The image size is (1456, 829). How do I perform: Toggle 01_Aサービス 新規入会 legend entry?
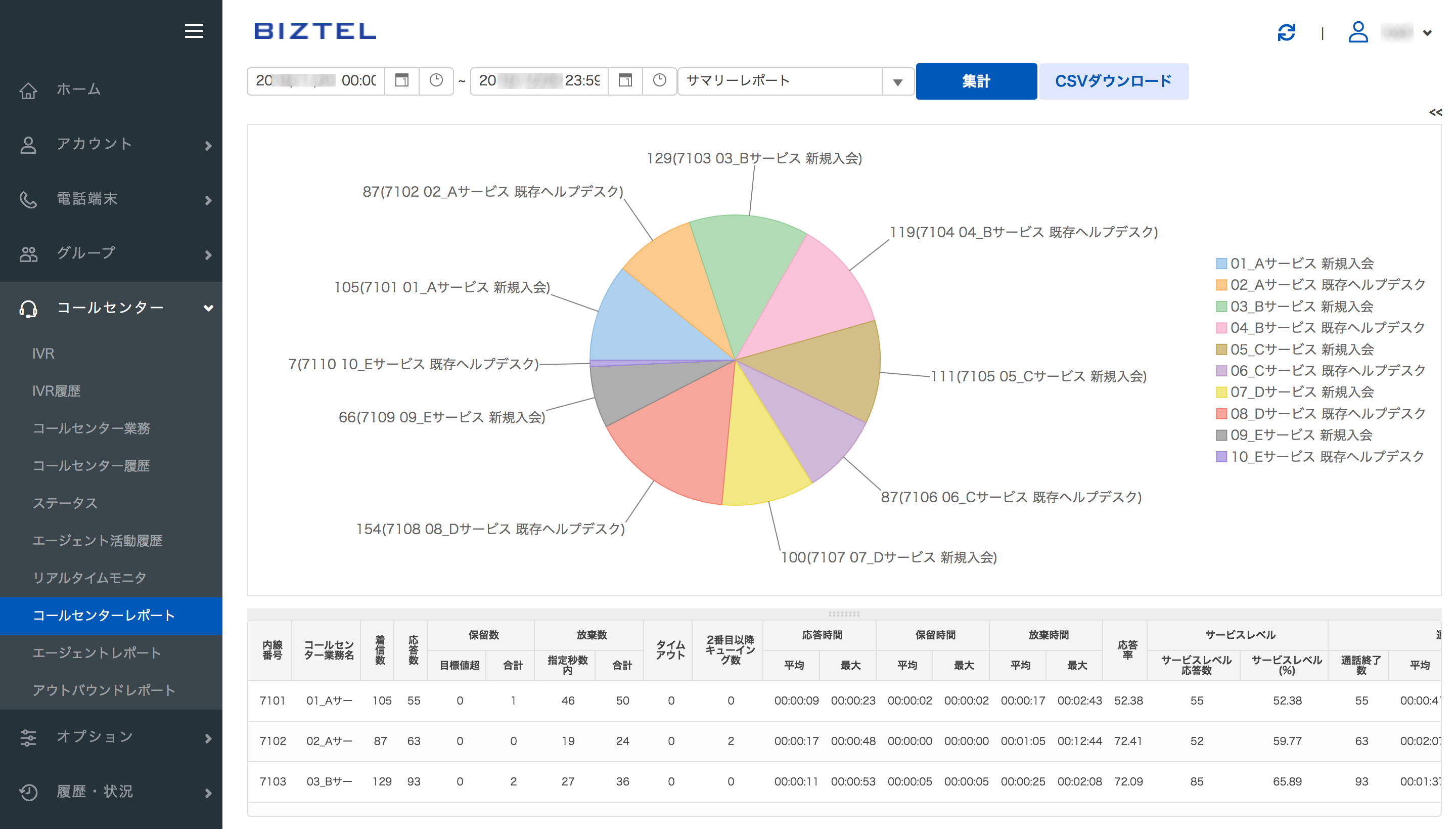(x=1301, y=263)
